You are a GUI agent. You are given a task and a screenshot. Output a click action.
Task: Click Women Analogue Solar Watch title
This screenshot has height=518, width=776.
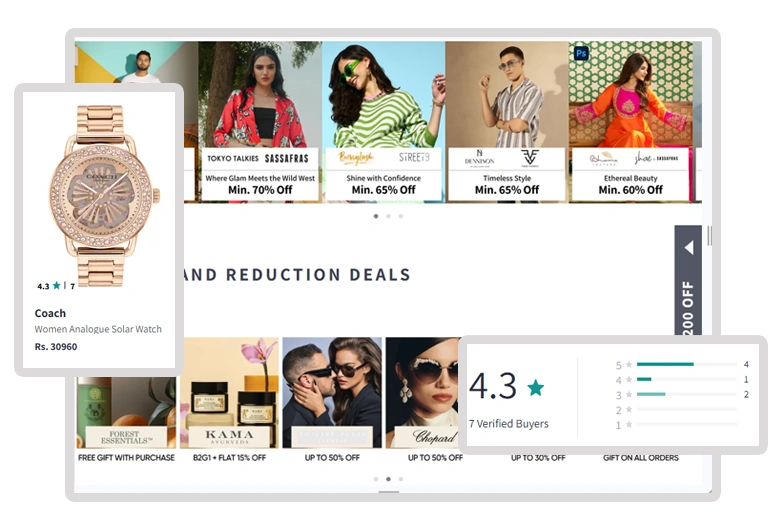(98, 329)
